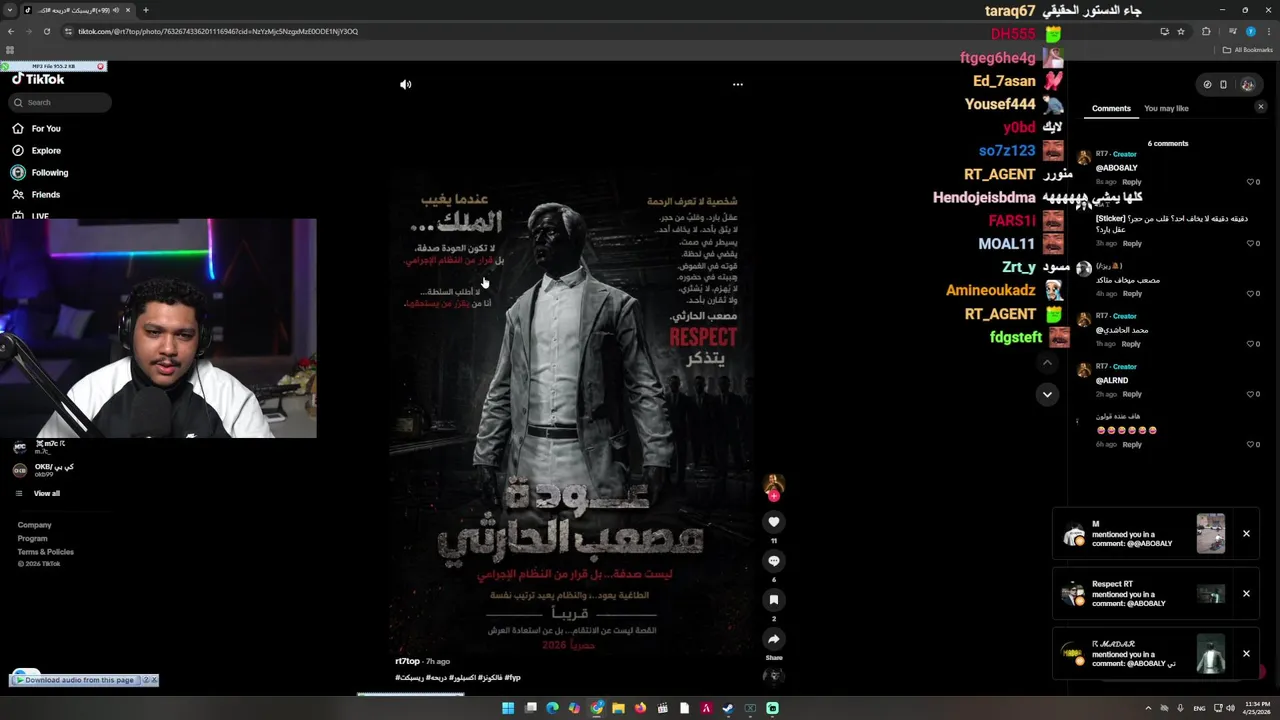This screenshot has height=720, width=1280.
Task: Dismiss the bottom mention notification
Action: click(x=1246, y=654)
